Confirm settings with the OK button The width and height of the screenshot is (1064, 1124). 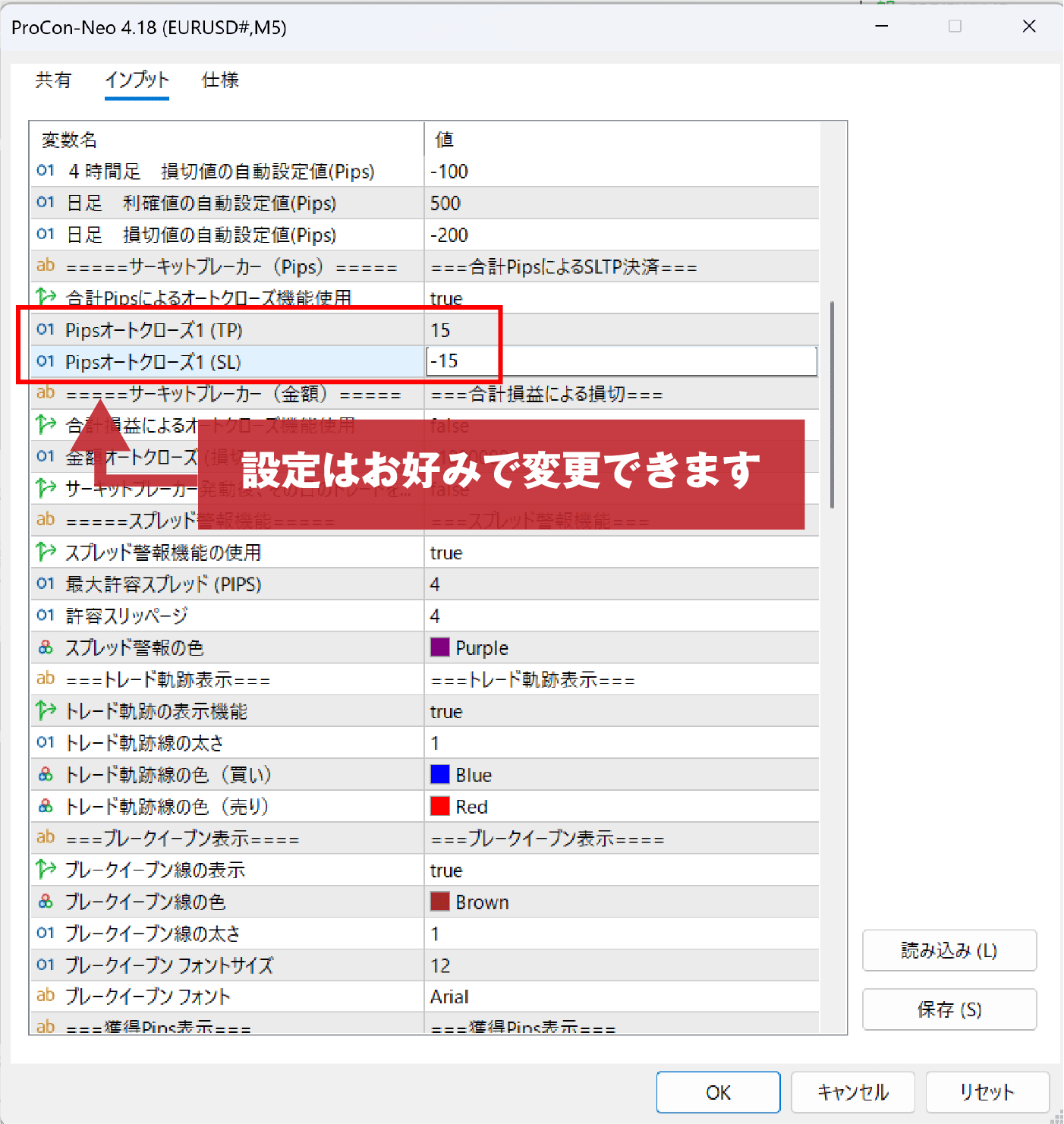[x=718, y=1092]
